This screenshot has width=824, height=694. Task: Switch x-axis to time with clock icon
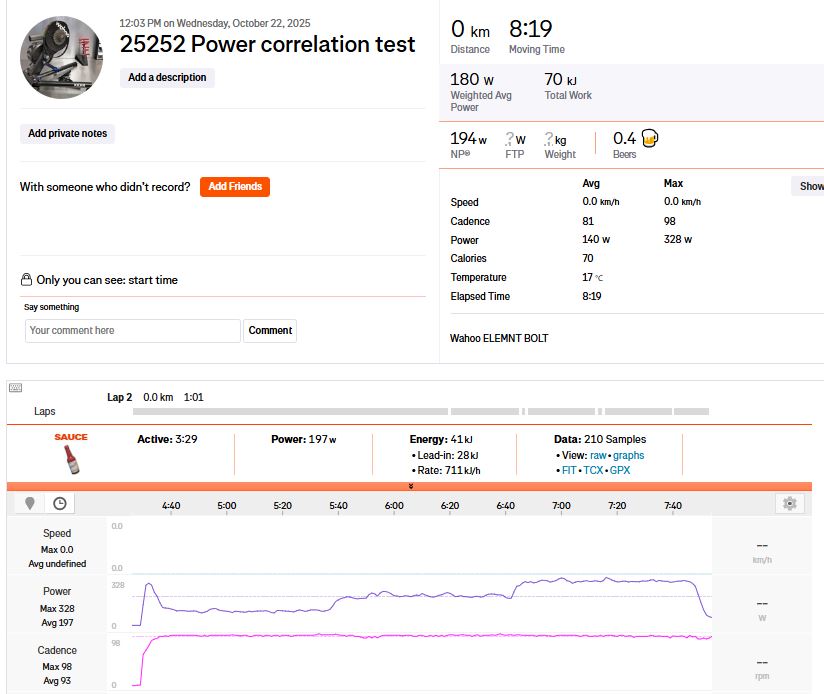(x=60, y=503)
